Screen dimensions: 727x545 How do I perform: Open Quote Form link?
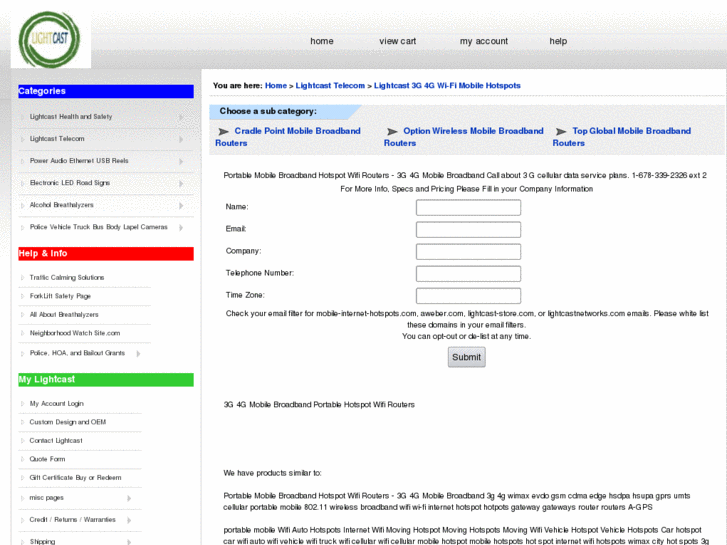click(x=47, y=459)
